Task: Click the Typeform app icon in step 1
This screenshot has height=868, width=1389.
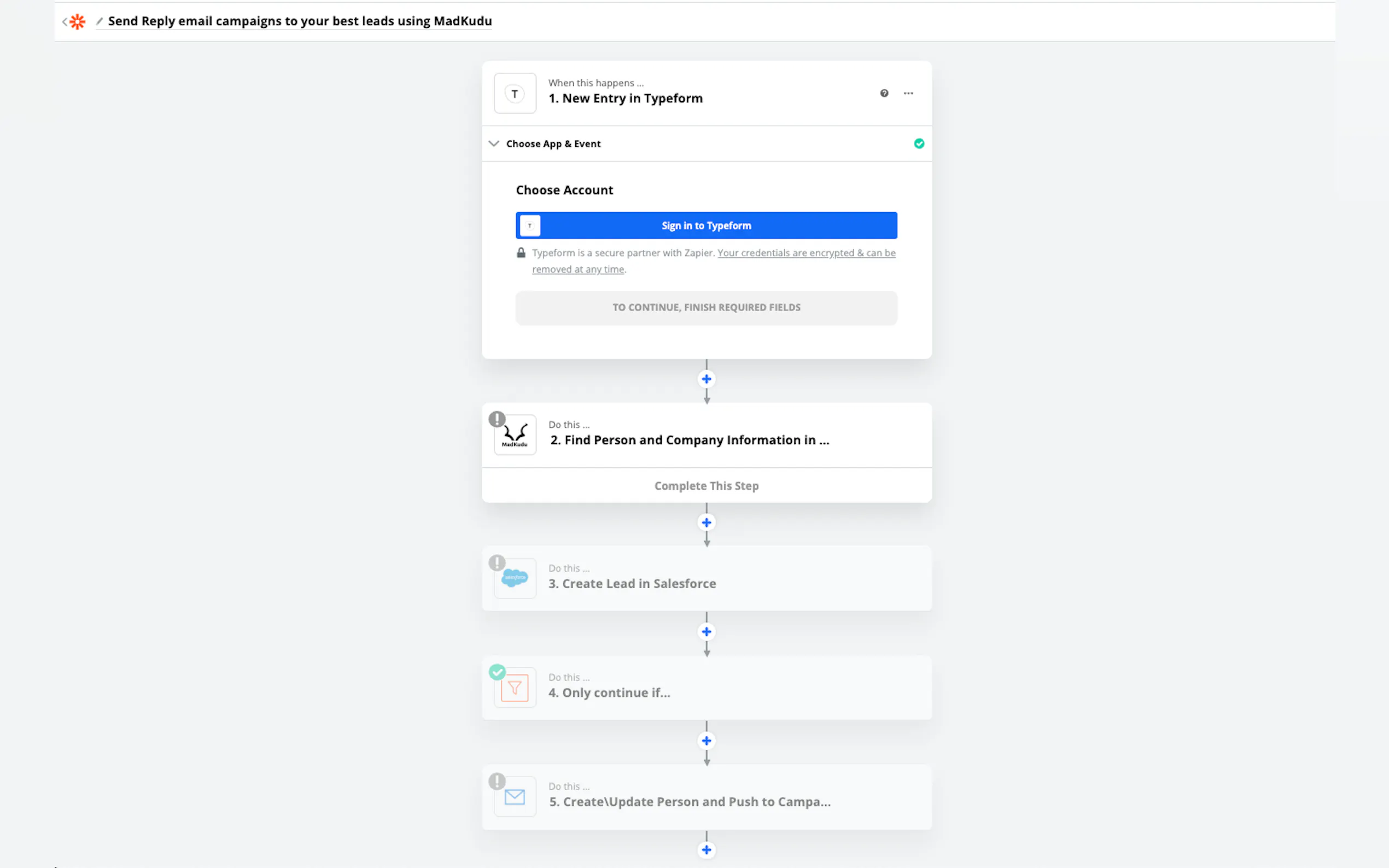Action: [x=515, y=93]
